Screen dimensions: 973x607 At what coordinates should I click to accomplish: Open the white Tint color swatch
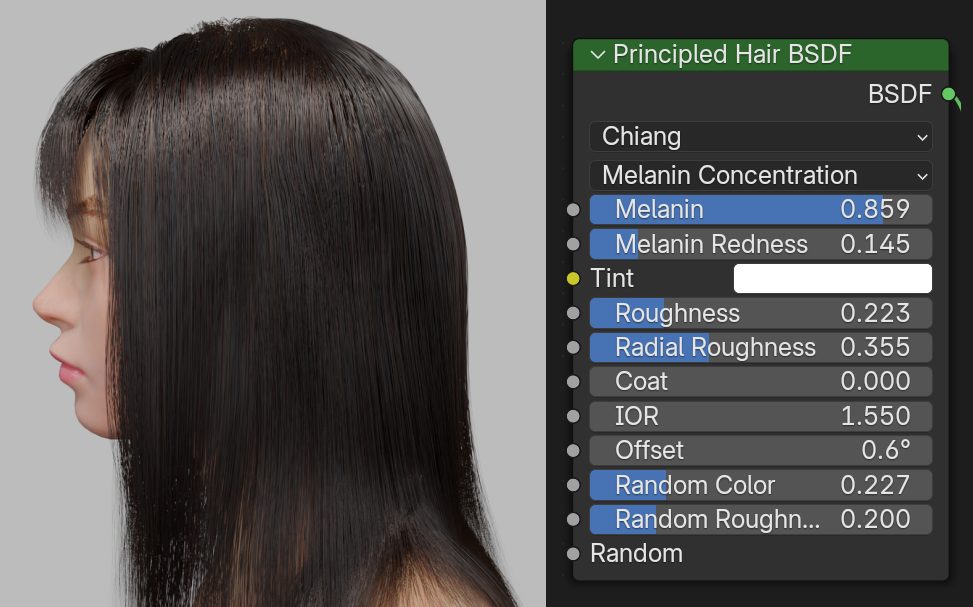[x=832, y=279]
